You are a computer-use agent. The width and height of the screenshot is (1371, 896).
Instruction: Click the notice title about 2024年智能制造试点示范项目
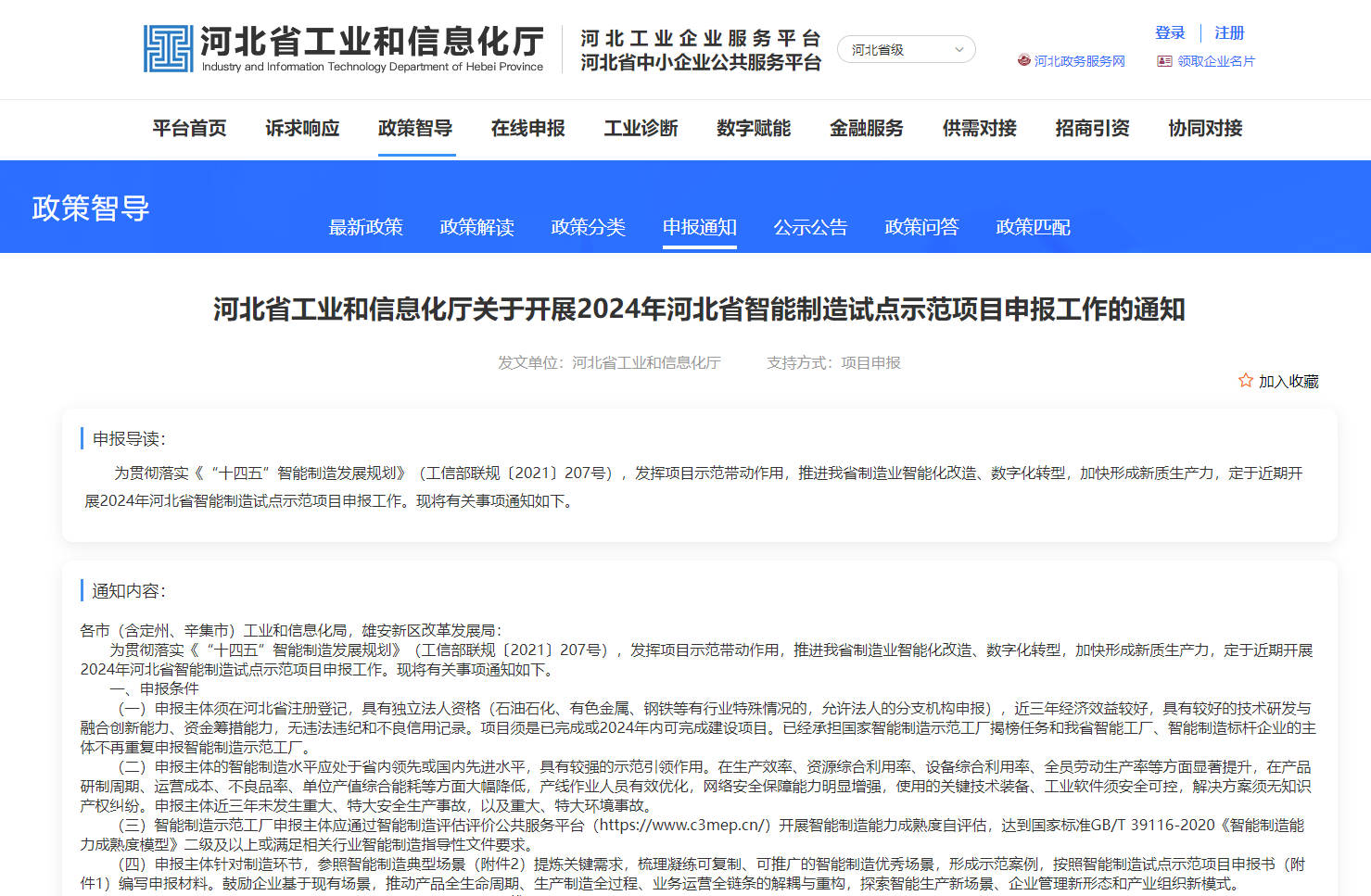click(x=699, y=309)
